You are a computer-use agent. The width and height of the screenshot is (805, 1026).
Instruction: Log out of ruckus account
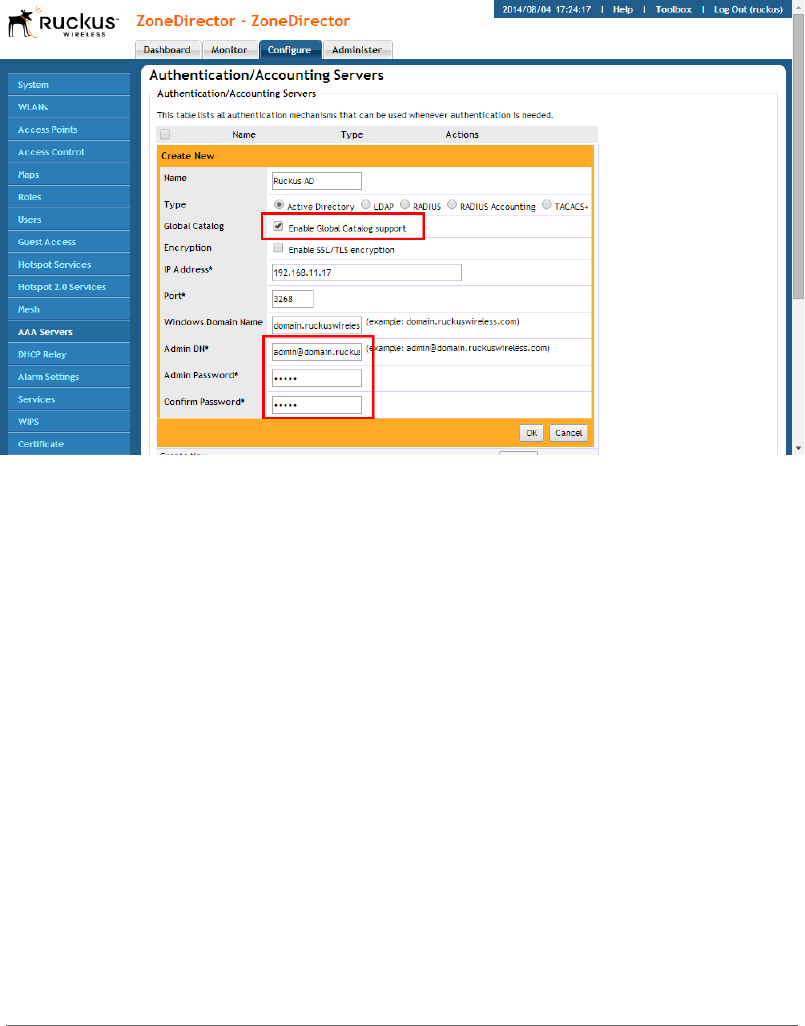(x=748, y=9)
